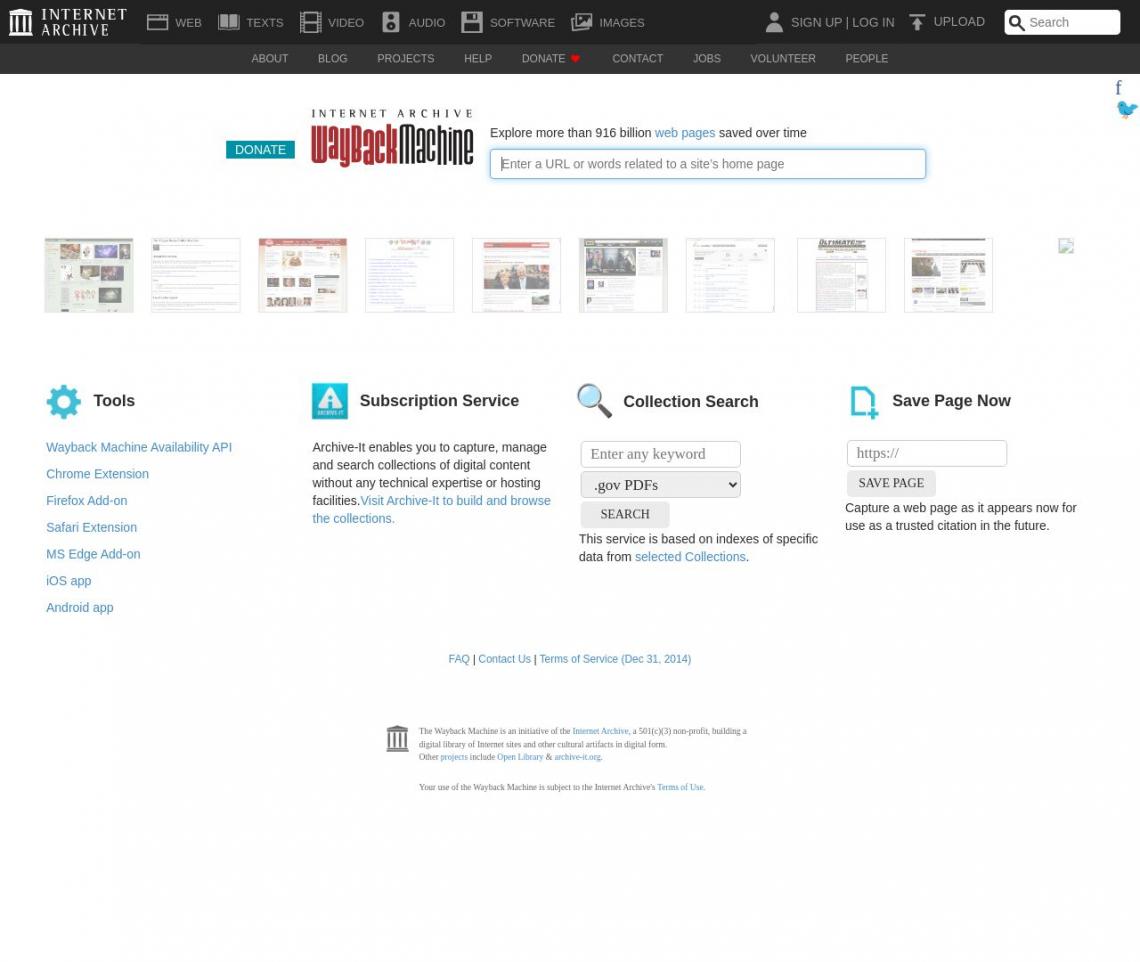Focus the top-right Search field
The height and width of the screenshot is (962, 1140).
point(1062,23)
